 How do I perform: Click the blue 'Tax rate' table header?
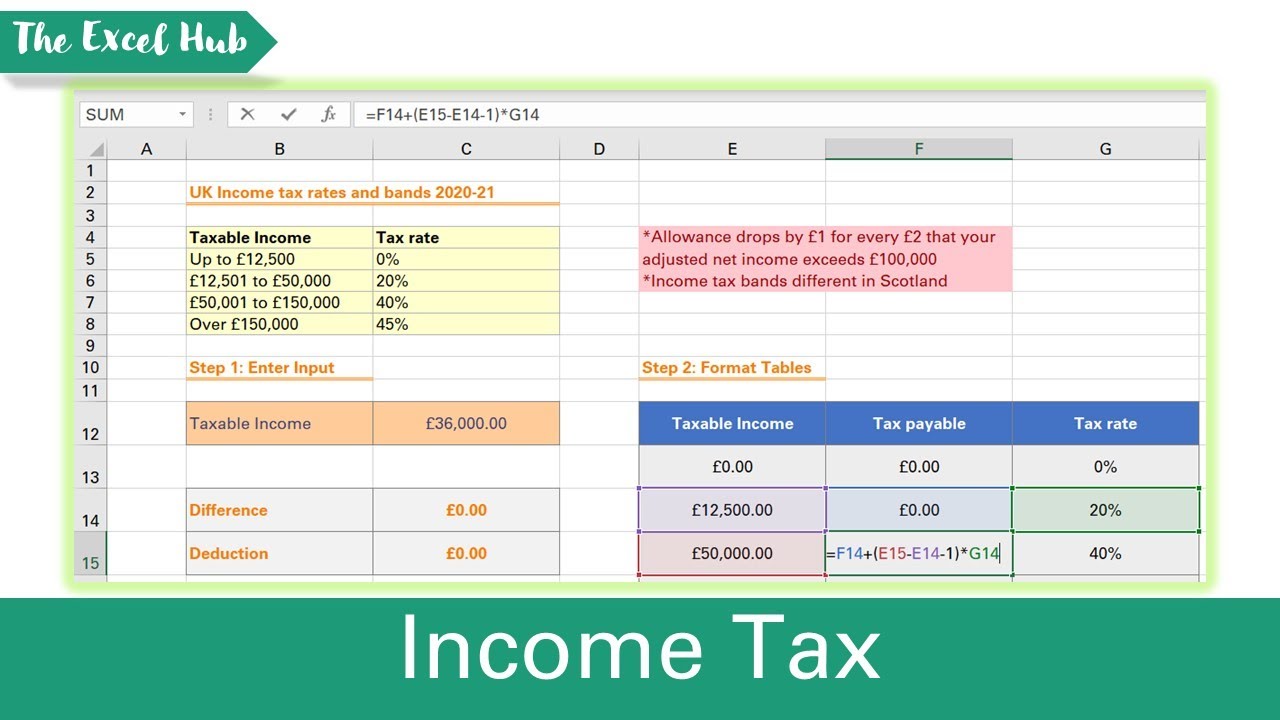(1105, 423)
